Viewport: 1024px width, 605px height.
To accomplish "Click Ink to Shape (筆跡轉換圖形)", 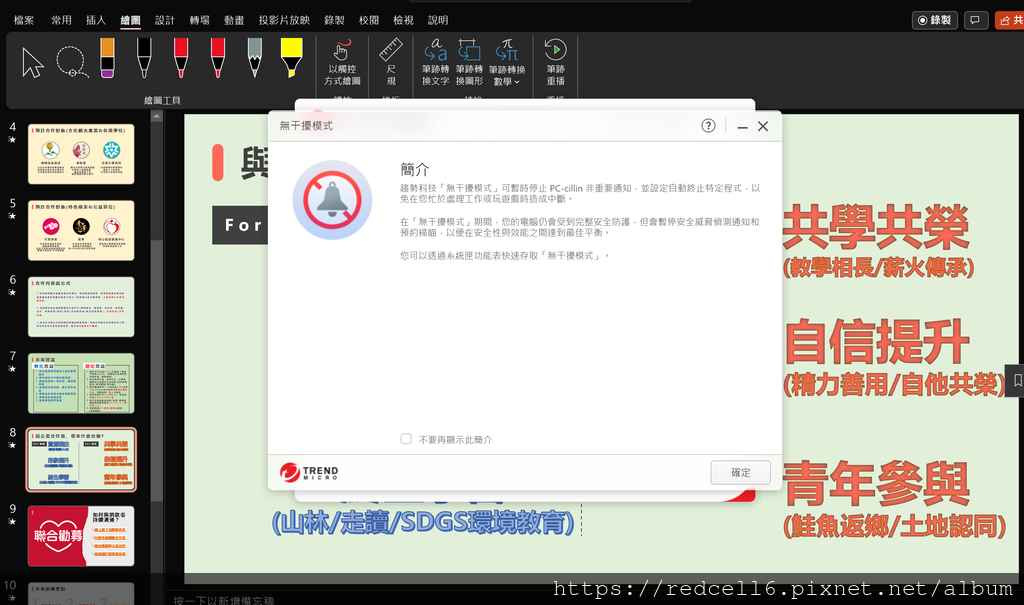I will [x=470, y=63].
